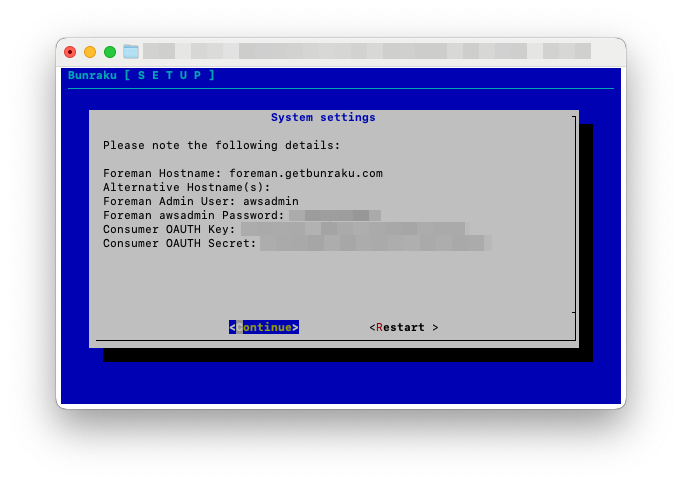Click the Foreman Hostname label
The height and width of the screenshot is (483, 682).
pyautogui.click(x=162, y=173)
